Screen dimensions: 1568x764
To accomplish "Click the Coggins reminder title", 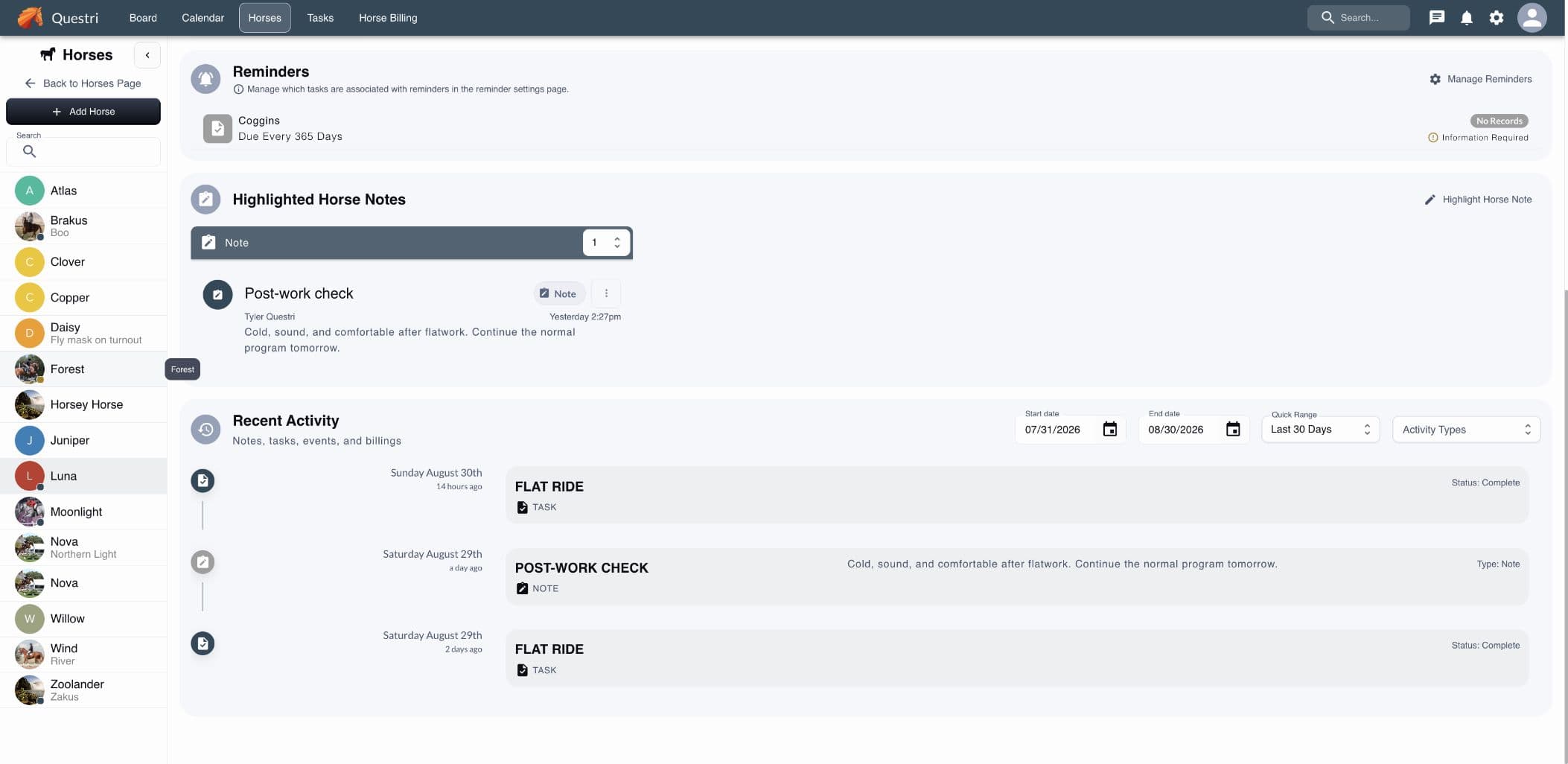I will (259, 121).
